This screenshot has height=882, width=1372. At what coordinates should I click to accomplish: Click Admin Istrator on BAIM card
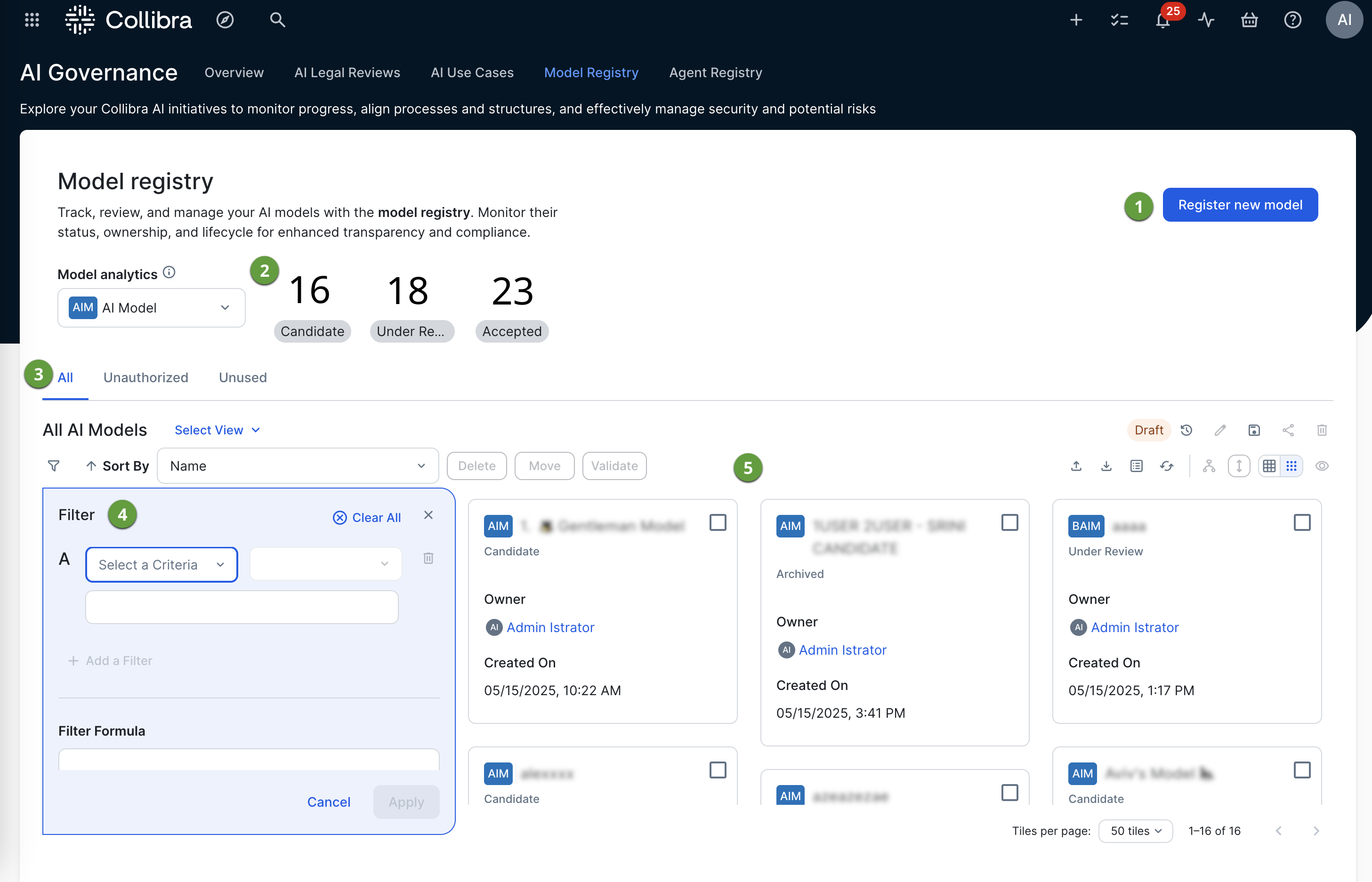(1134, 627)
